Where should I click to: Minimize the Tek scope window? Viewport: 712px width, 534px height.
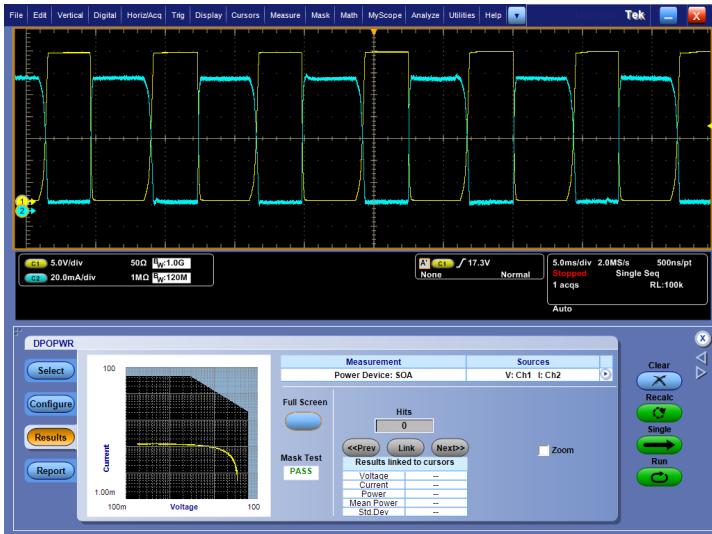pyautogui.click(x=668, y=16)
